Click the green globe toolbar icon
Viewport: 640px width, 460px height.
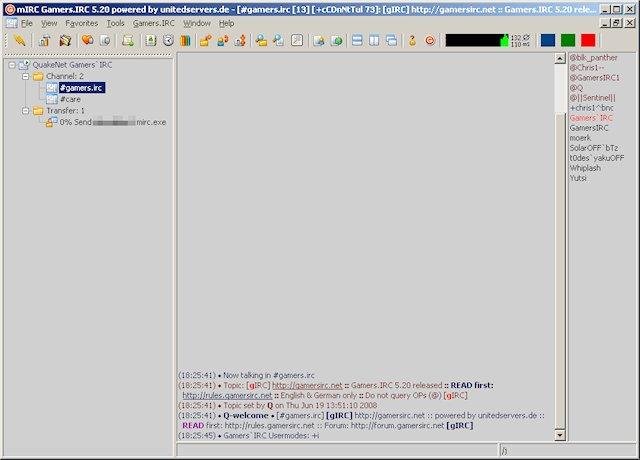point(336,40)
